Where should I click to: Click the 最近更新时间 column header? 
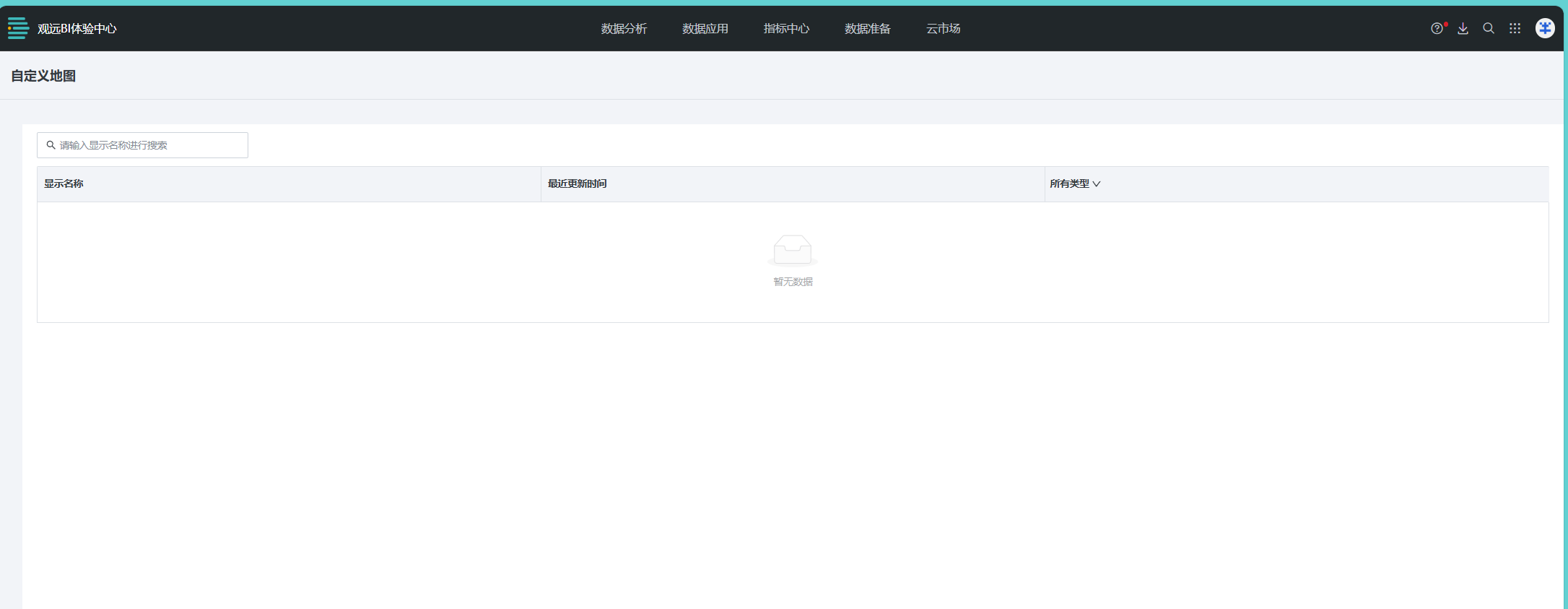tap(577, 184)
